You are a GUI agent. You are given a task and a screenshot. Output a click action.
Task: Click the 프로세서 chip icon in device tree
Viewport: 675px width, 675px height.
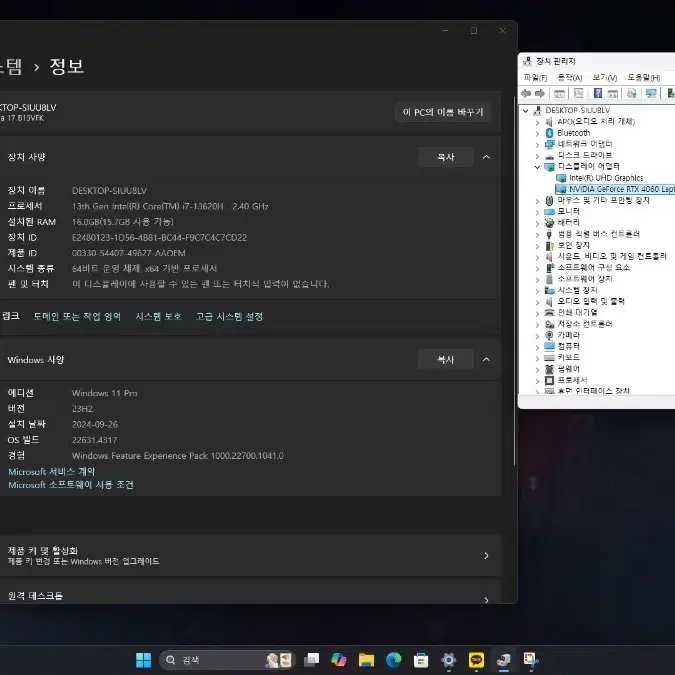coord(549,380)
